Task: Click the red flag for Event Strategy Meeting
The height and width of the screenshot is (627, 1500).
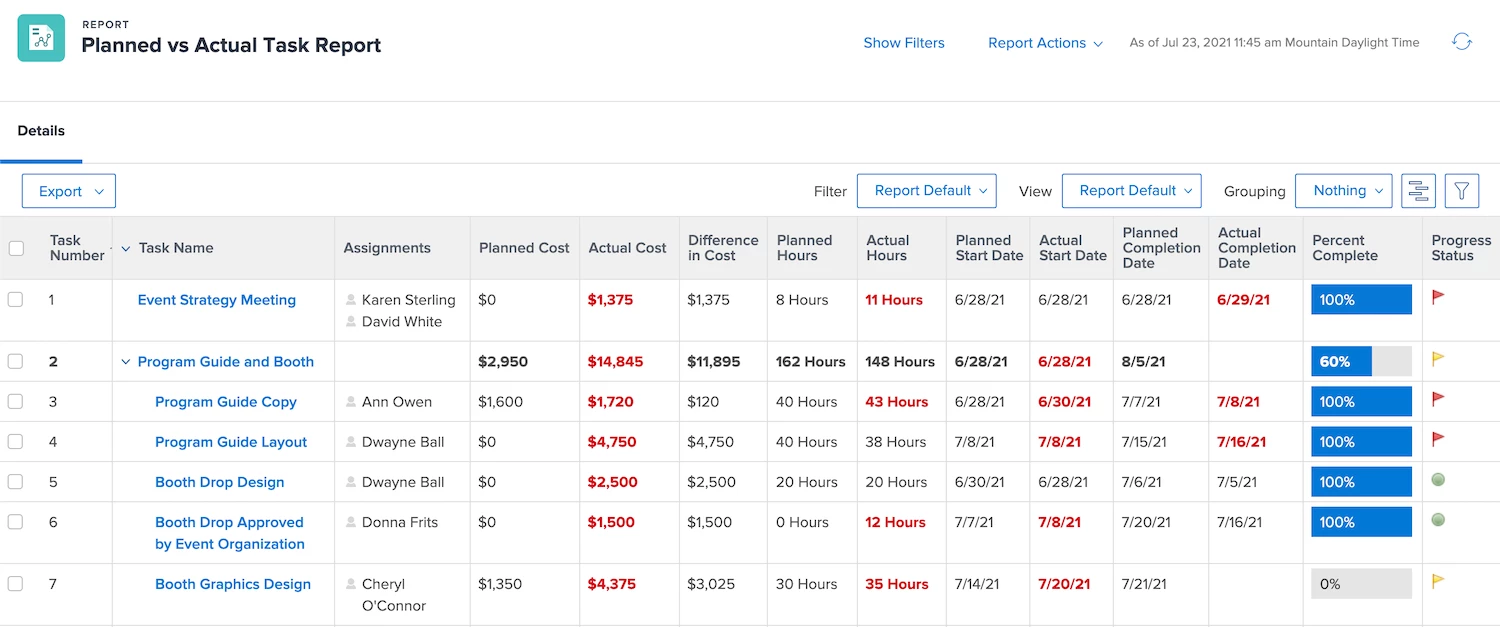Action: (1438, 297)
